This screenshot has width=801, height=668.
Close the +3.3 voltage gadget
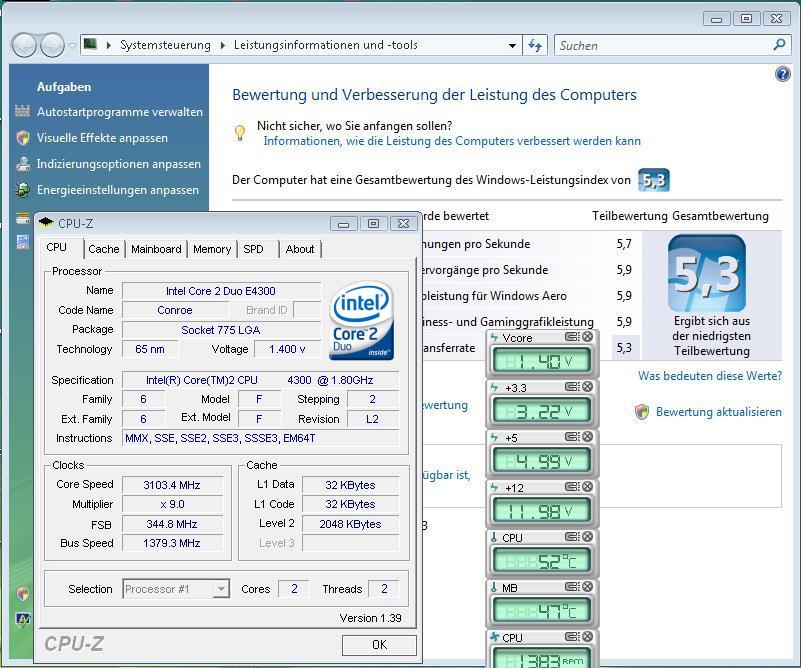pyautogui.click(x=587, y=387)
